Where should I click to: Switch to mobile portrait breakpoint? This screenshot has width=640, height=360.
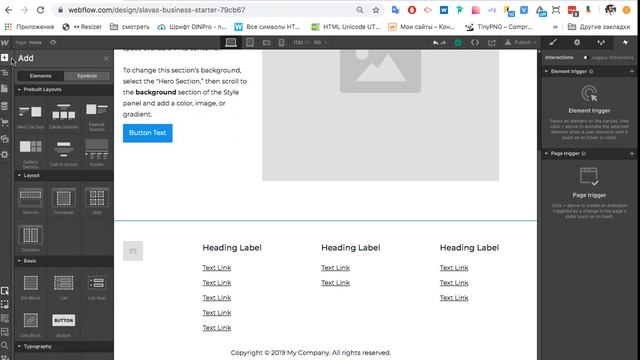281,42
